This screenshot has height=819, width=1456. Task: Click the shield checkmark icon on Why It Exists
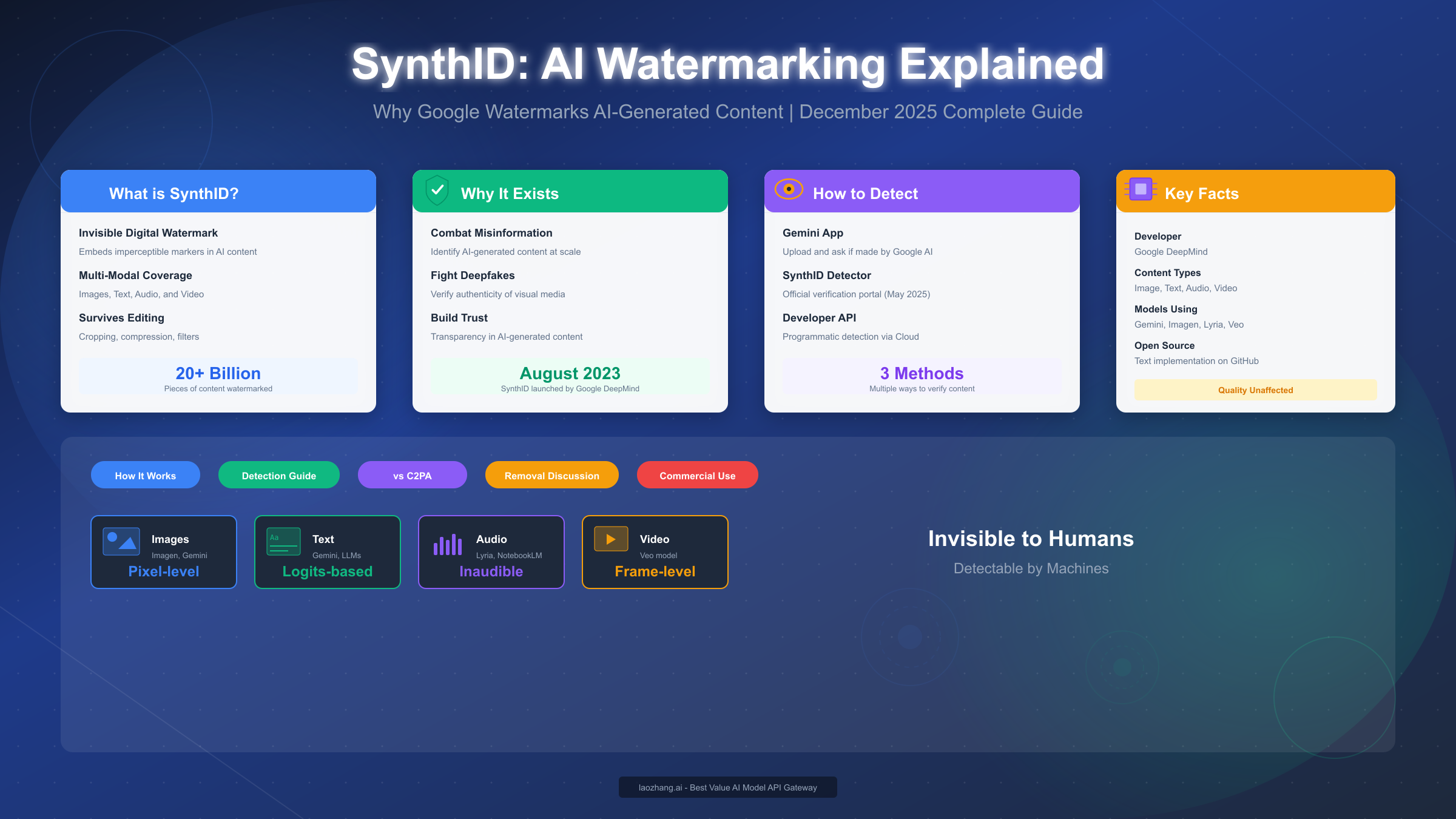tap(438, 190)
